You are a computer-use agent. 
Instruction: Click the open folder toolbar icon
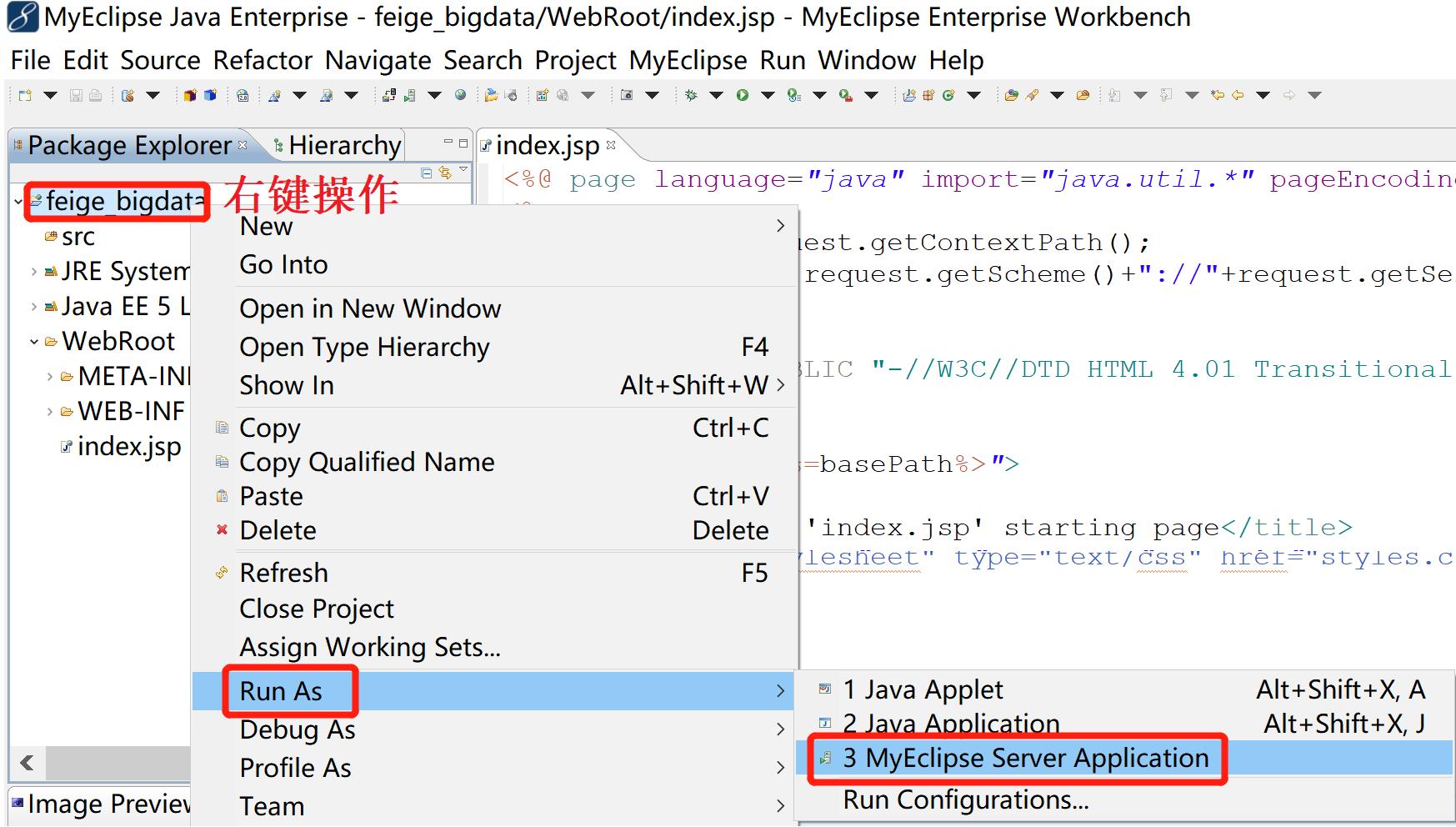tap(492, 96)
